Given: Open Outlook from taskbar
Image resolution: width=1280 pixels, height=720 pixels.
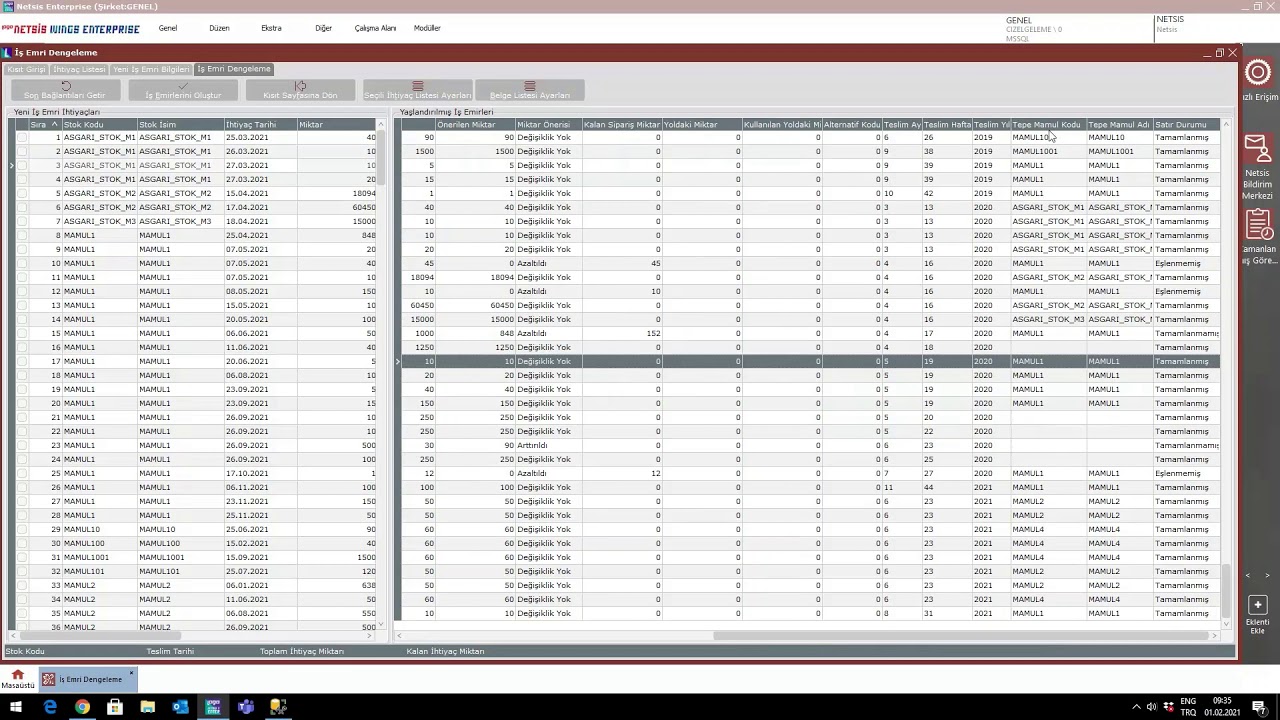Looking at the screenshot, I should click(x=180, y=708).
